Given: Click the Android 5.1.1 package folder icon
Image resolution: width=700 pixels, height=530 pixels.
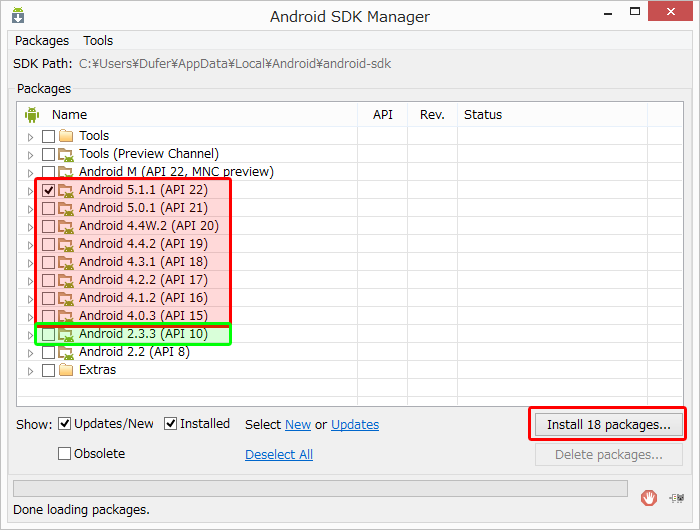Looking at the screenshot, I should pos(66,191).
